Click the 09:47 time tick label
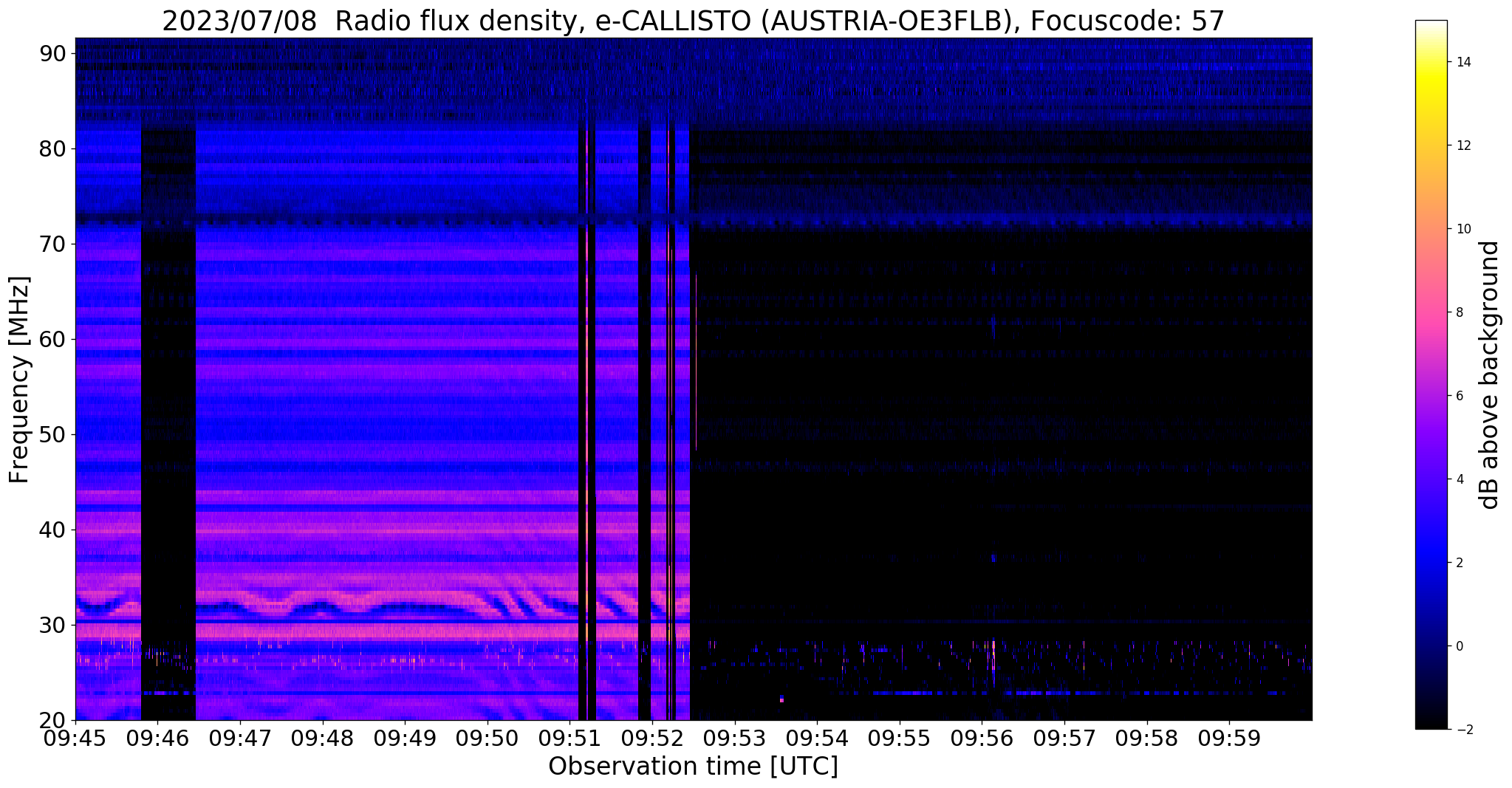 240,738
